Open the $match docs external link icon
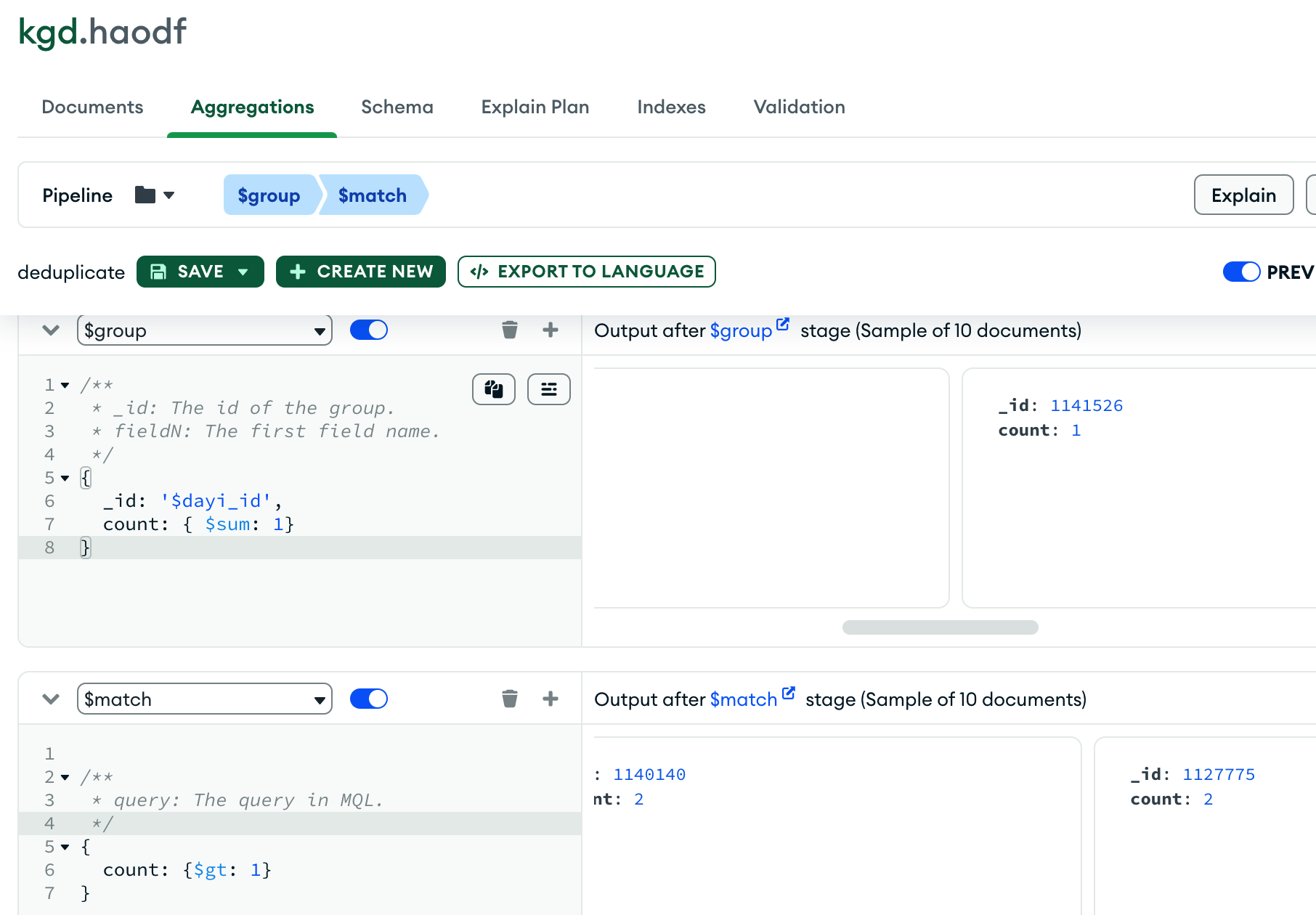1316x915 pixels. coord(789,693)
